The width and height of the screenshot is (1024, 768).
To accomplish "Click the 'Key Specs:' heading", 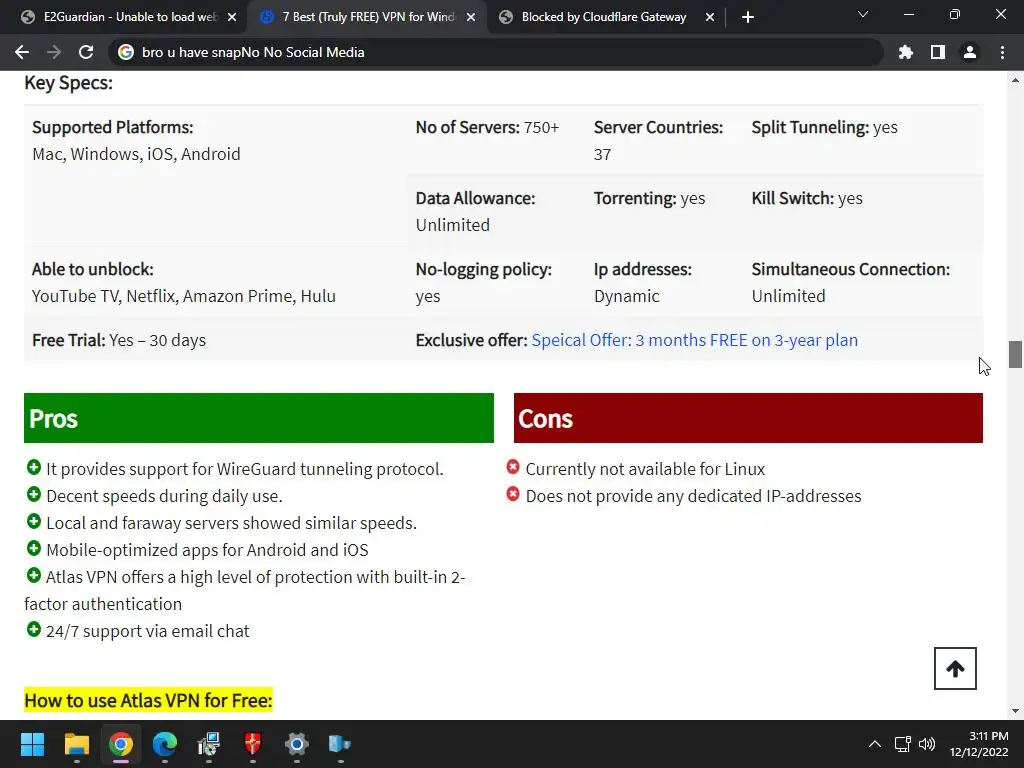I will pyautogui.click(x=69, y=83).
